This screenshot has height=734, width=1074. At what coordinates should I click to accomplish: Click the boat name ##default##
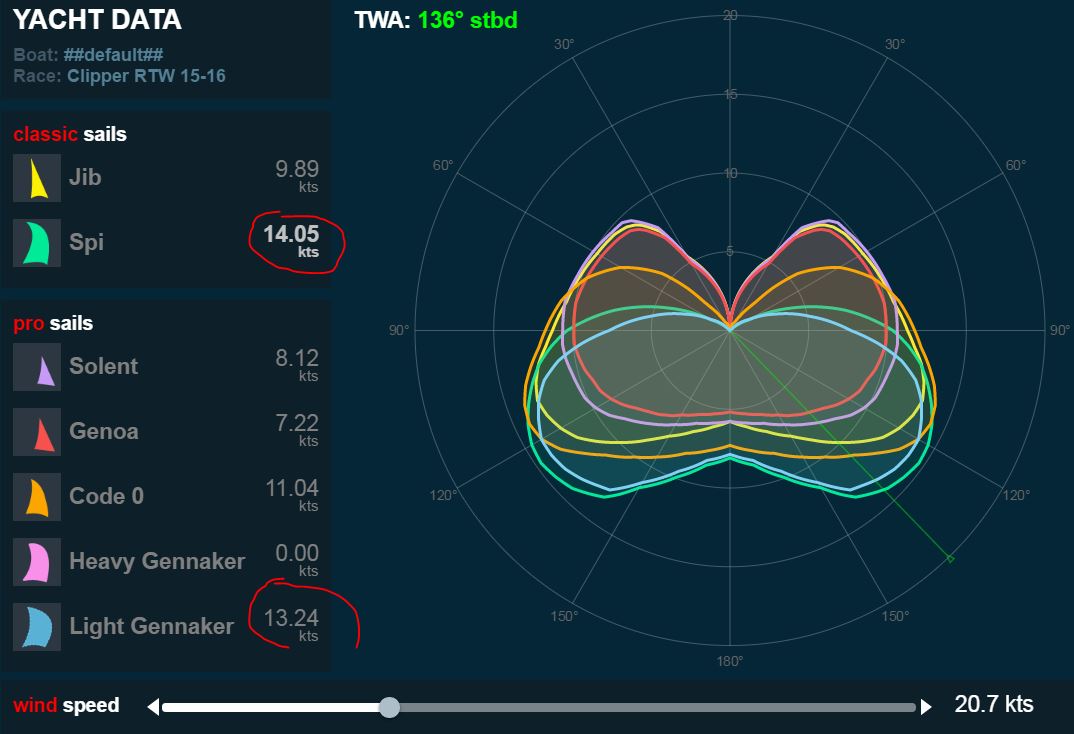[x=114, y=55]
